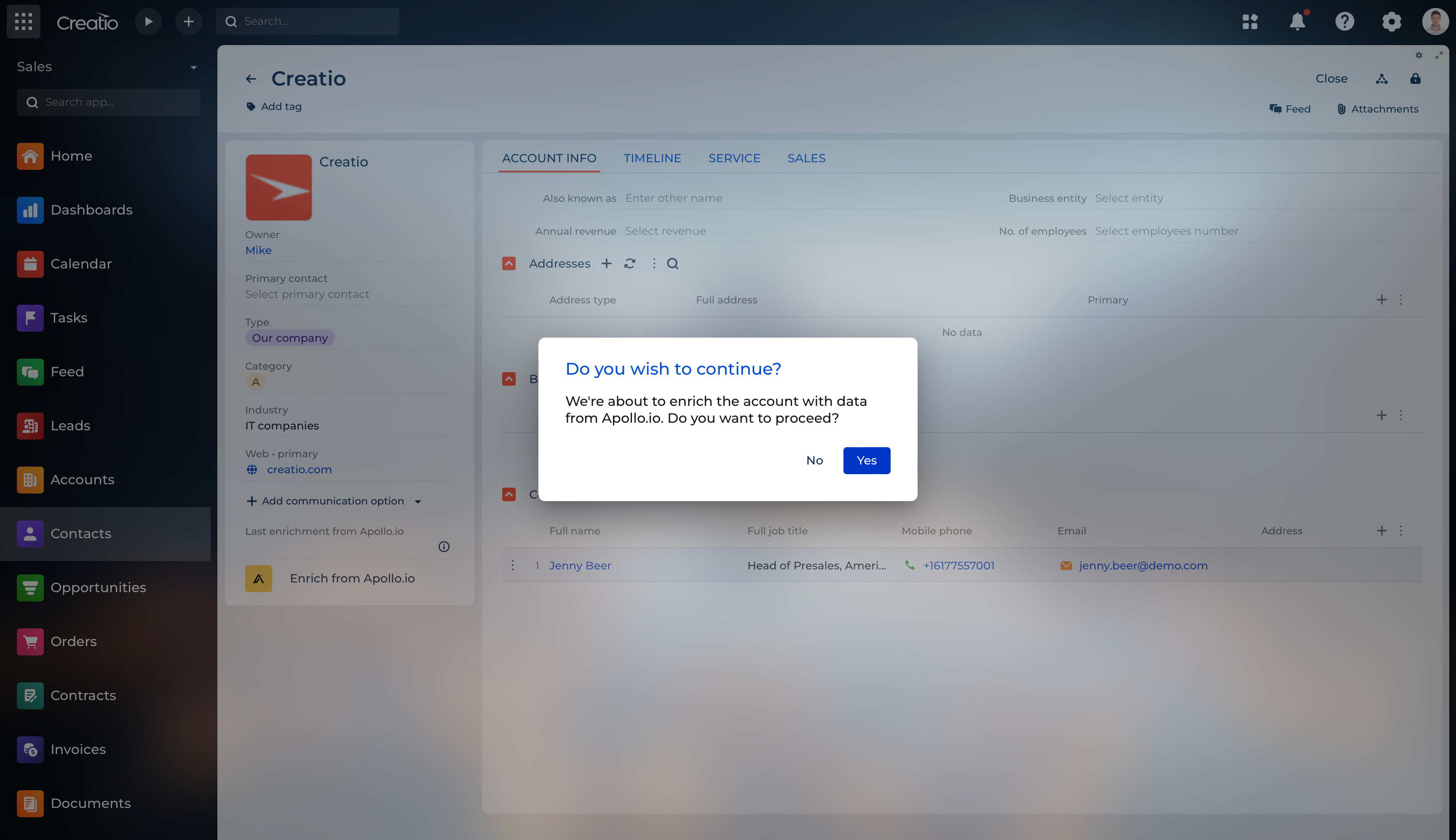Screen dimensions: 1456x840
Task: Open Jenny Beer's contact record
Action: tap(580, 565)
